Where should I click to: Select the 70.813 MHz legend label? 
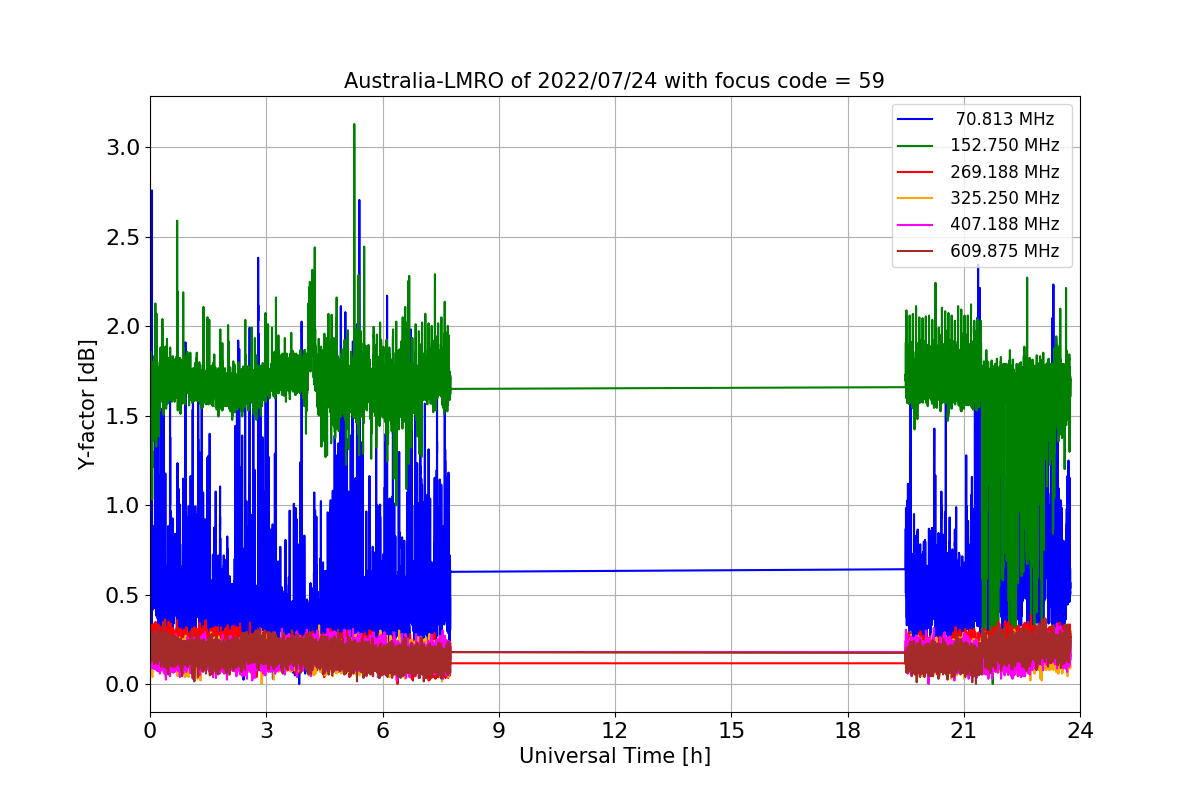tap(1005, 119)
